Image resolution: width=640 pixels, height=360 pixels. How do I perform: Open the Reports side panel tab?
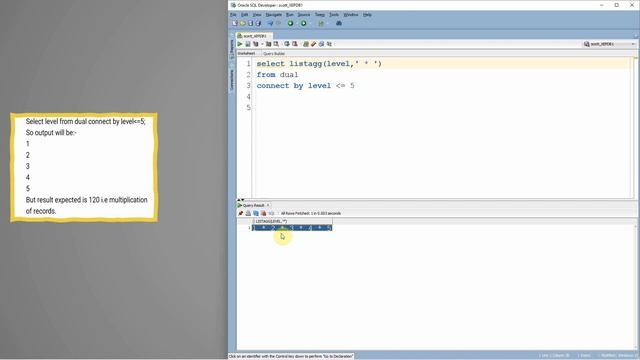232,49
